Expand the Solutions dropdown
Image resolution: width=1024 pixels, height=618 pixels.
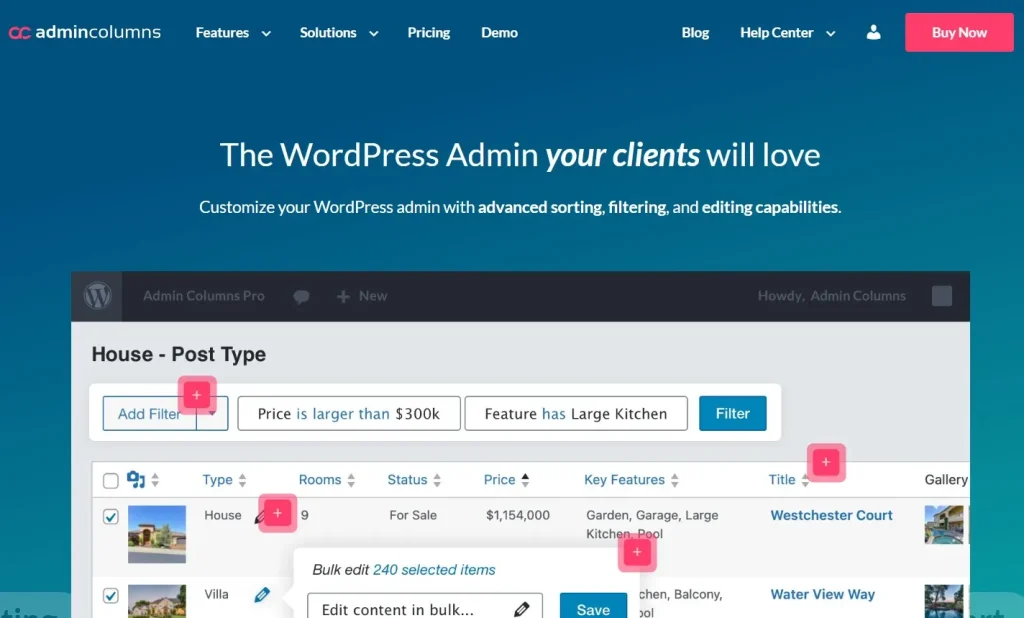point(338,32)
